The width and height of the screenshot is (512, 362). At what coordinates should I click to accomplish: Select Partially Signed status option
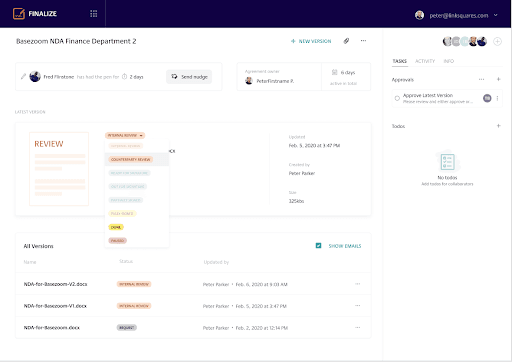[x=126, y=200]
